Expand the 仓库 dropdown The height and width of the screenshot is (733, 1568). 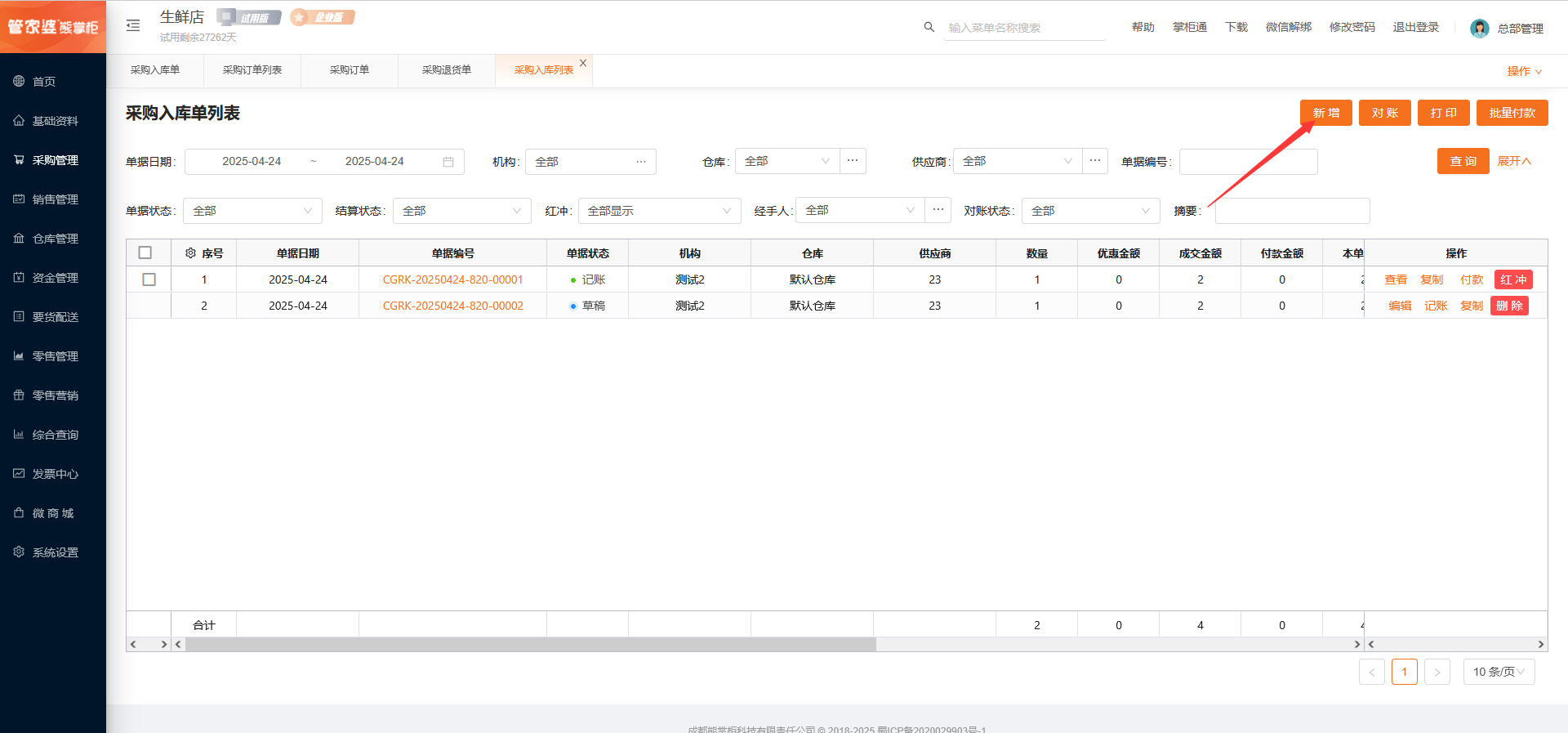pos(787,161)
